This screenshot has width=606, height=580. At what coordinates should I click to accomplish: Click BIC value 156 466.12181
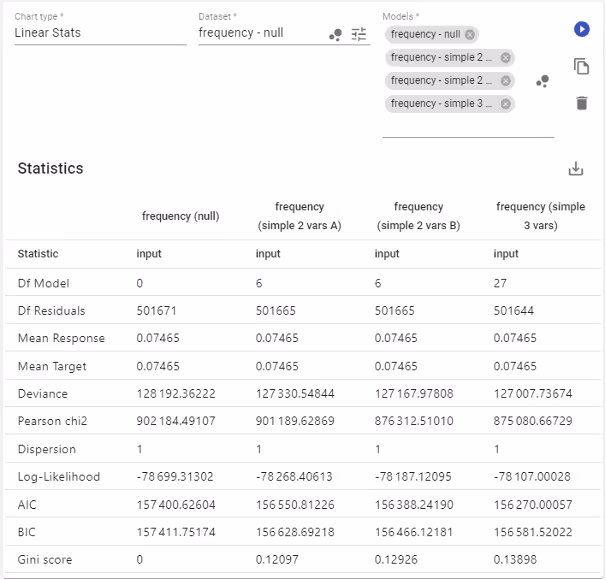(x=414, y=532)
